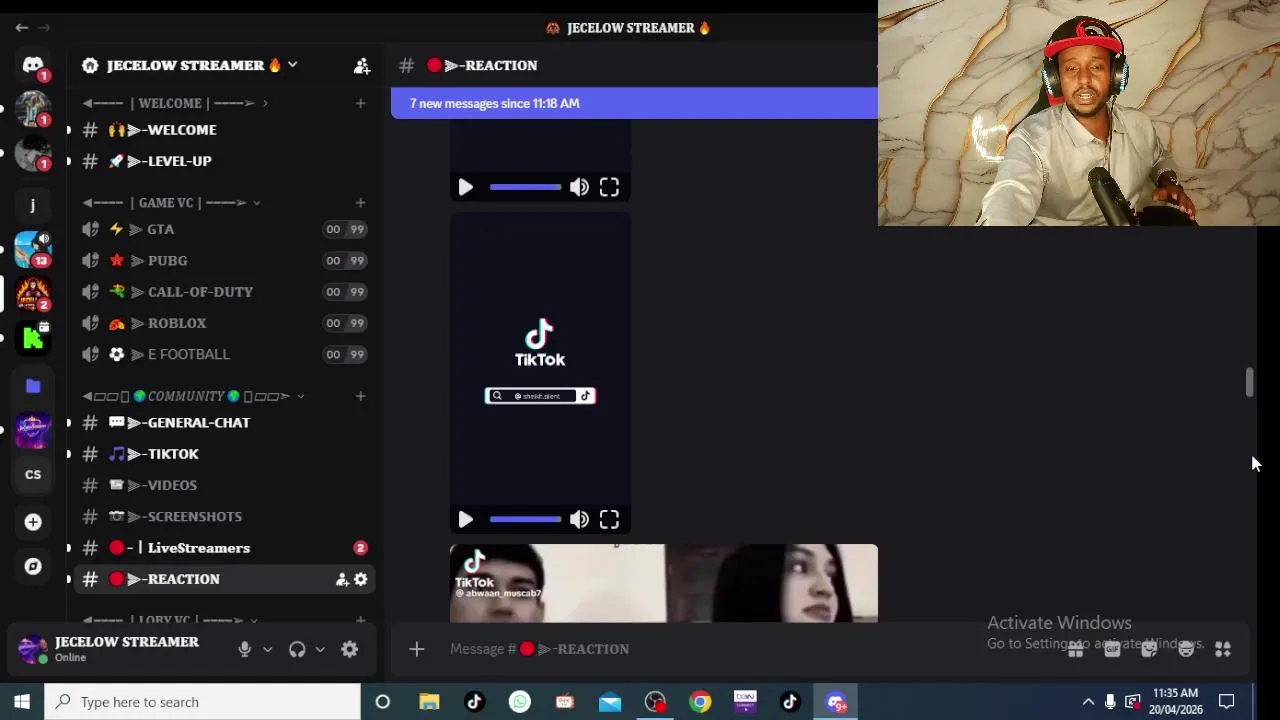Open Mail app from taskbar
The width and height of the screenshot is (1280, 720).
tap(610, 702)
